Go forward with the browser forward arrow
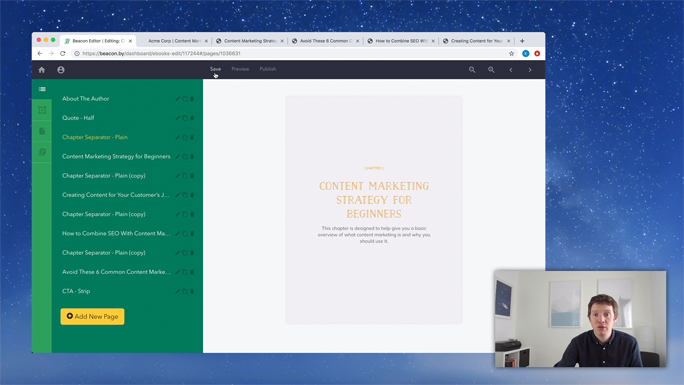 click(x=51, y=54)
